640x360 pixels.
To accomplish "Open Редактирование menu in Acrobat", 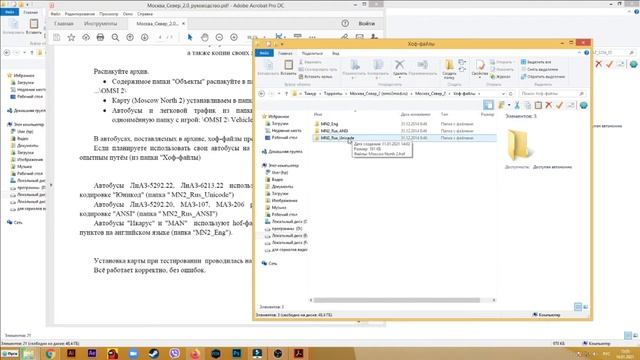I will tap(80, 14).
